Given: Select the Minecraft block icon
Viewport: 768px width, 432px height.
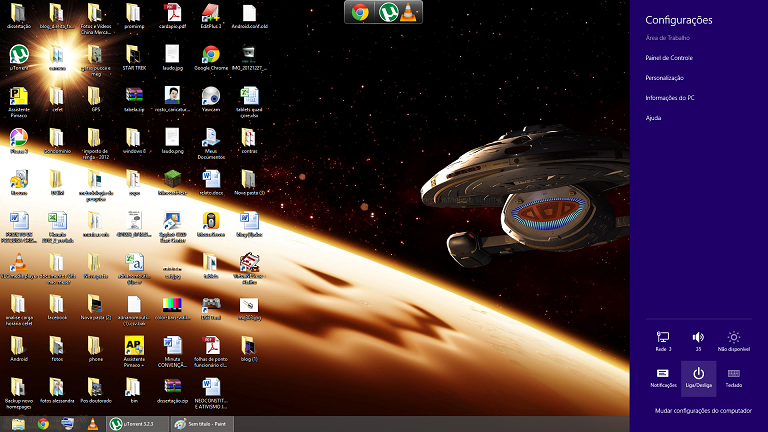Looking at the screenshot, I should pyautogui.click(x=172, y=183).
